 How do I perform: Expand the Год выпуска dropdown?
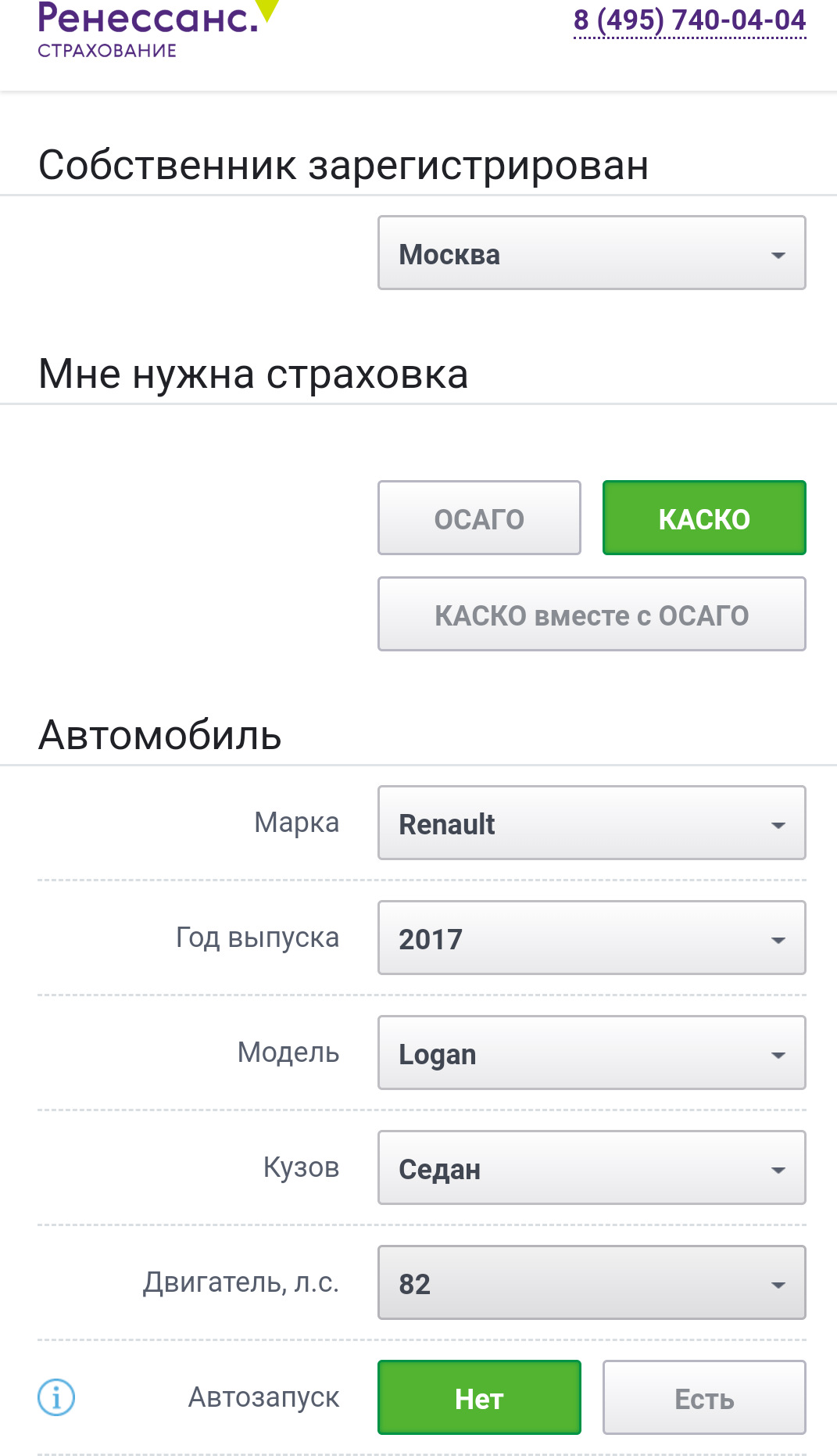(591, 938)
